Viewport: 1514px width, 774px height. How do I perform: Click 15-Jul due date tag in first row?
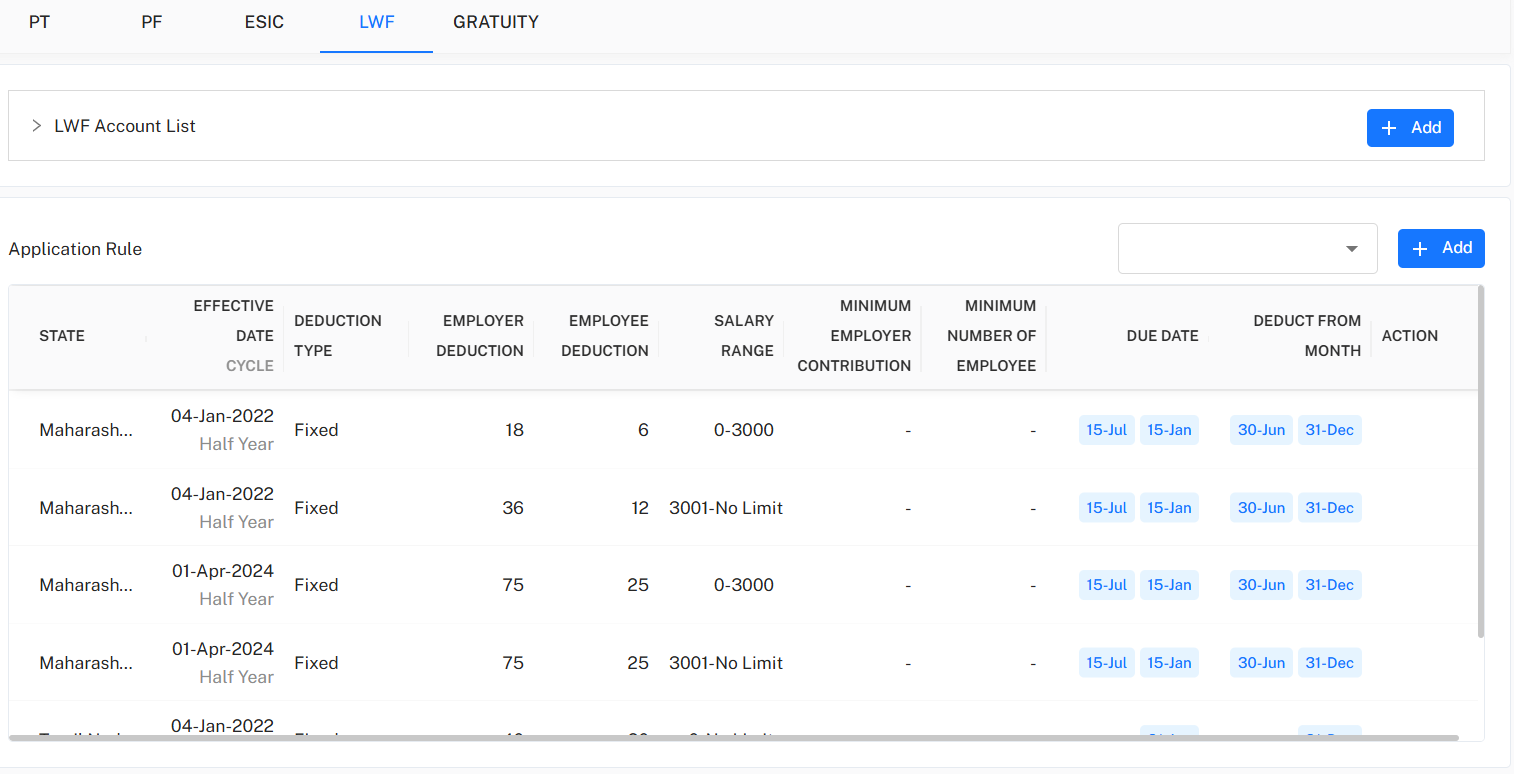pos(1106,430)
